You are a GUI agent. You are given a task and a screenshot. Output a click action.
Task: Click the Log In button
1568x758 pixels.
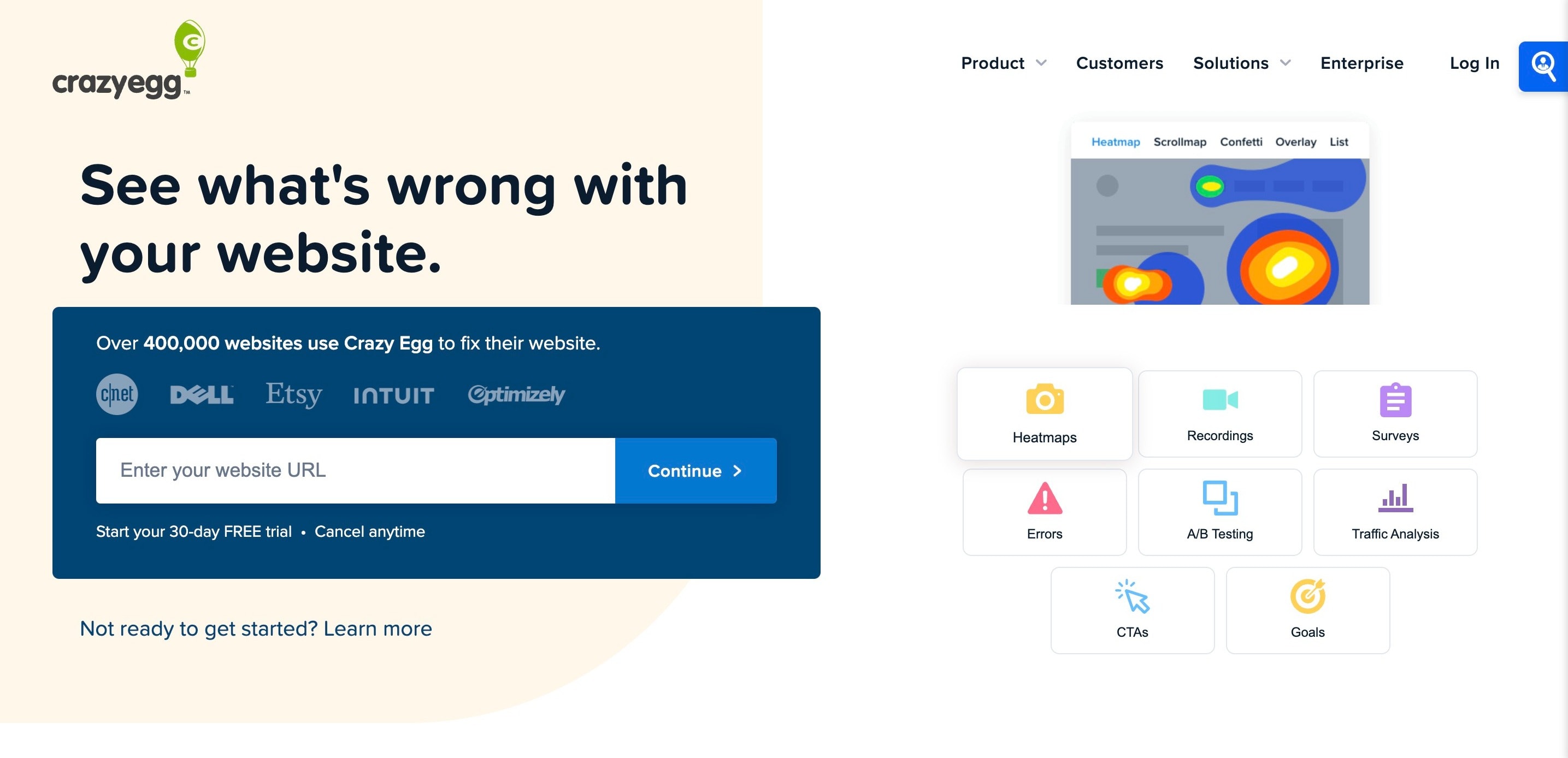1475,63
